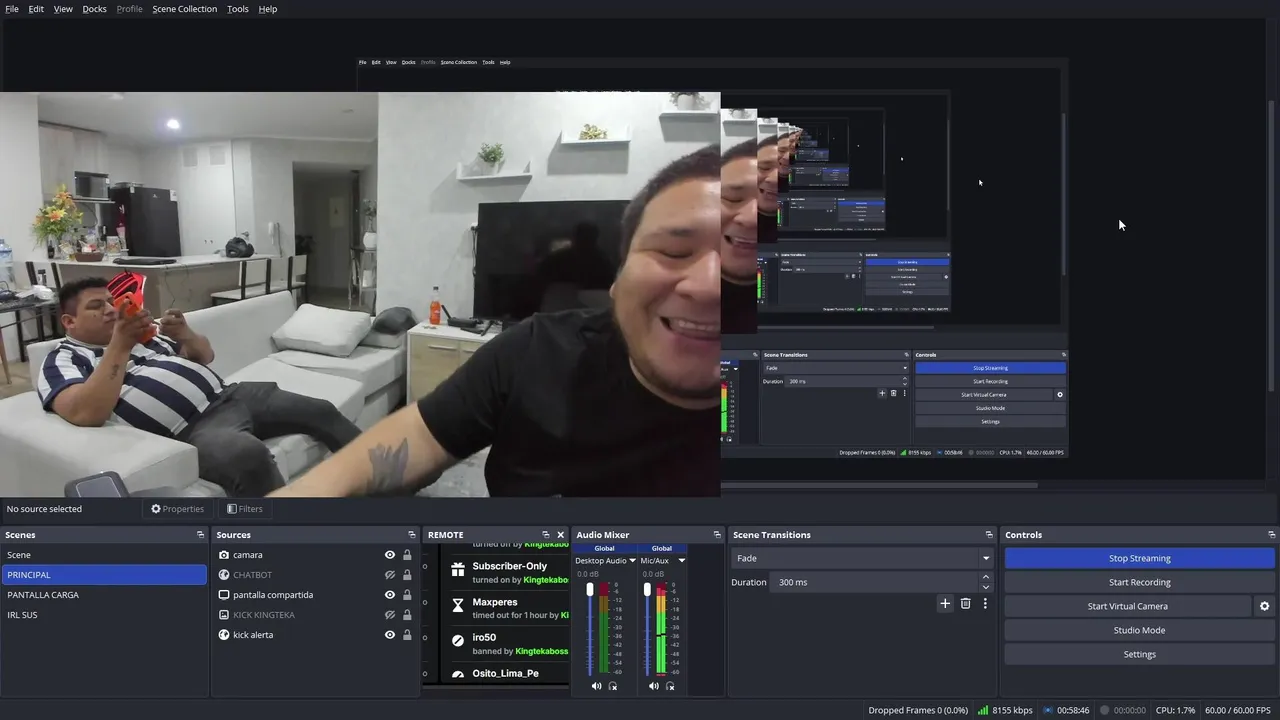The image size is (1280, 720).
Task: Toggle lock on CHATBOT source
Action: click(x=407, y=575)
